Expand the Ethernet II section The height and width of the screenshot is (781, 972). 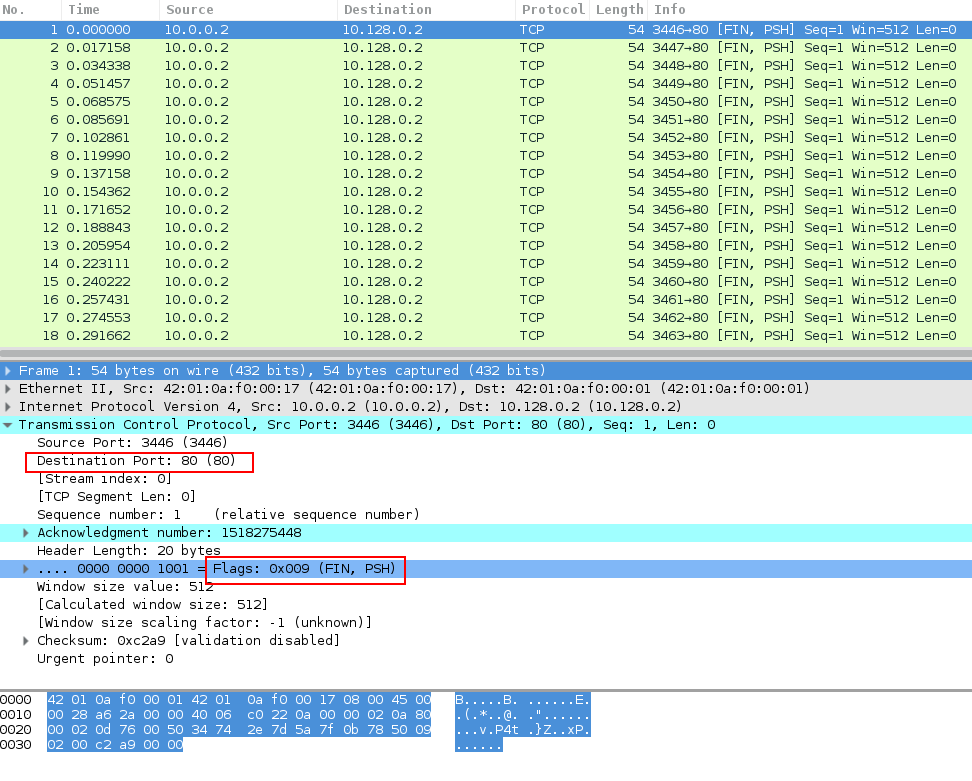[x=7, y=389]
